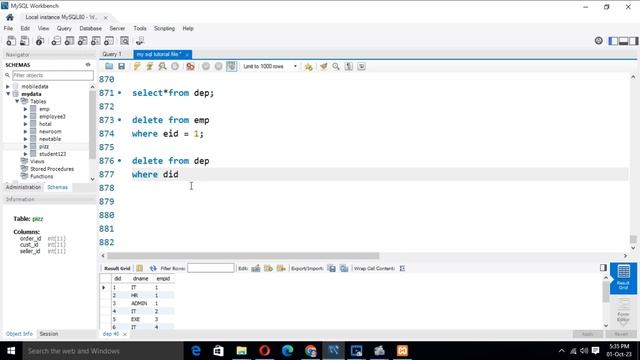Viewport: 640px width, 360px height.
Task: Open Opera from the Windows taskbar
Action: (264, 351)
